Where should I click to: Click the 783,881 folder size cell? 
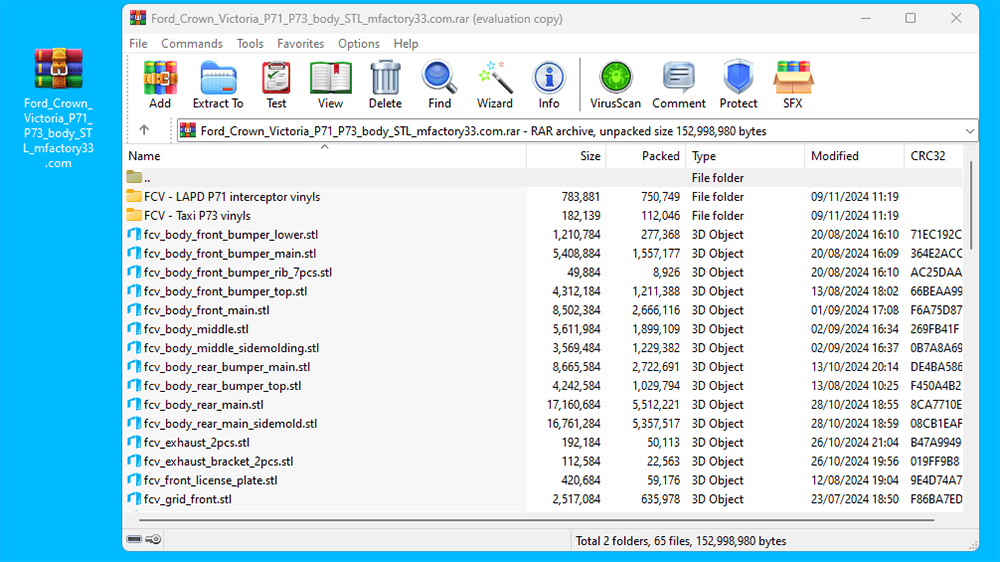point(580,196)
